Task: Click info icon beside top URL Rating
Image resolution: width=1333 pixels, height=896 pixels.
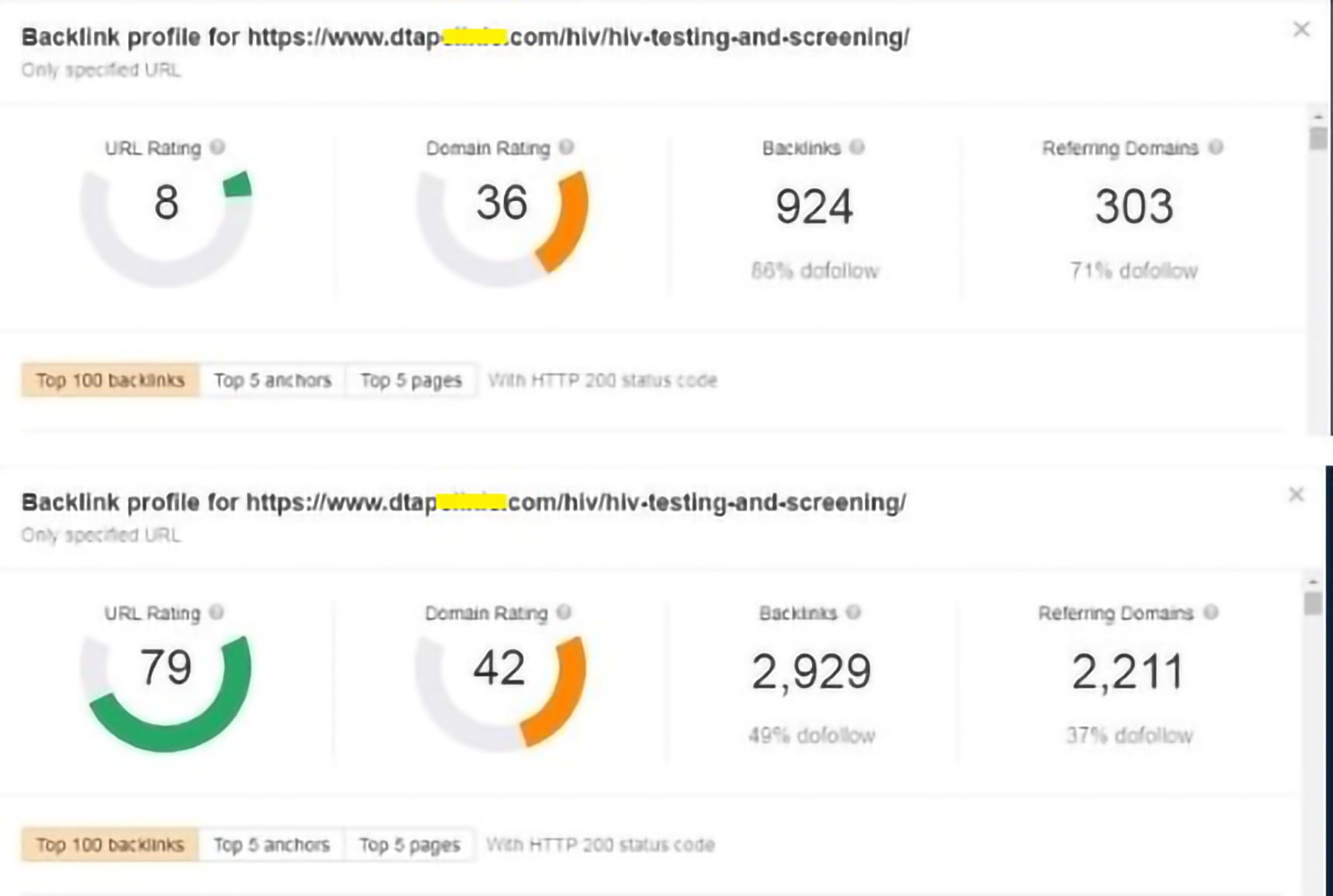Action: [x=218, y=147]
